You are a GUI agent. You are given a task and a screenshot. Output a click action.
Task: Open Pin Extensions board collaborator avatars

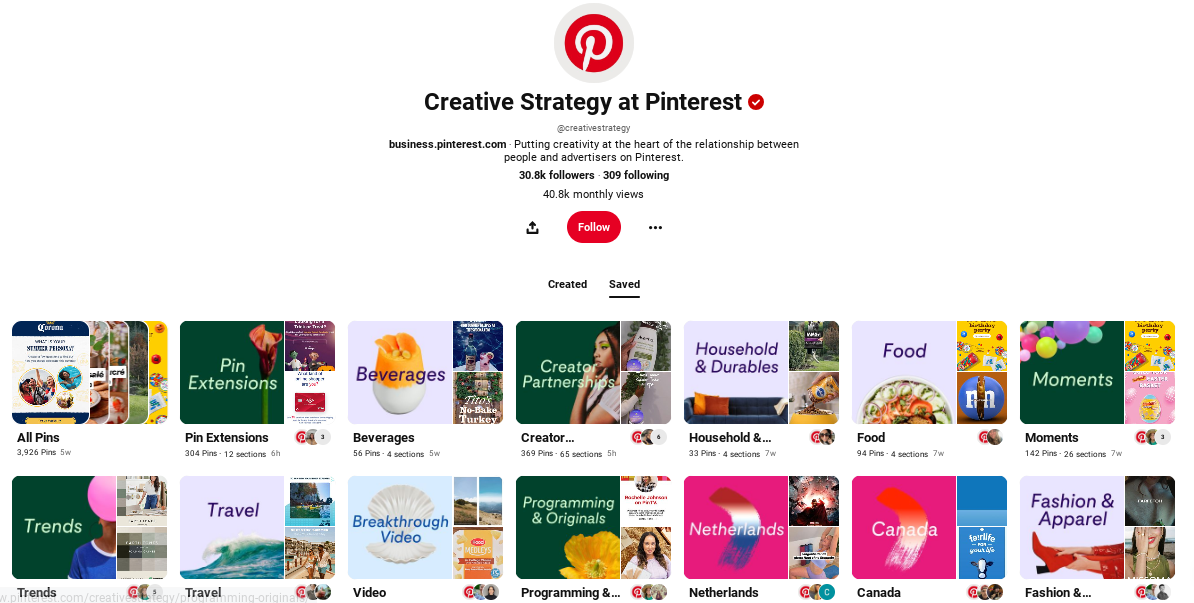pyautogui.click(x=313, y=437)
